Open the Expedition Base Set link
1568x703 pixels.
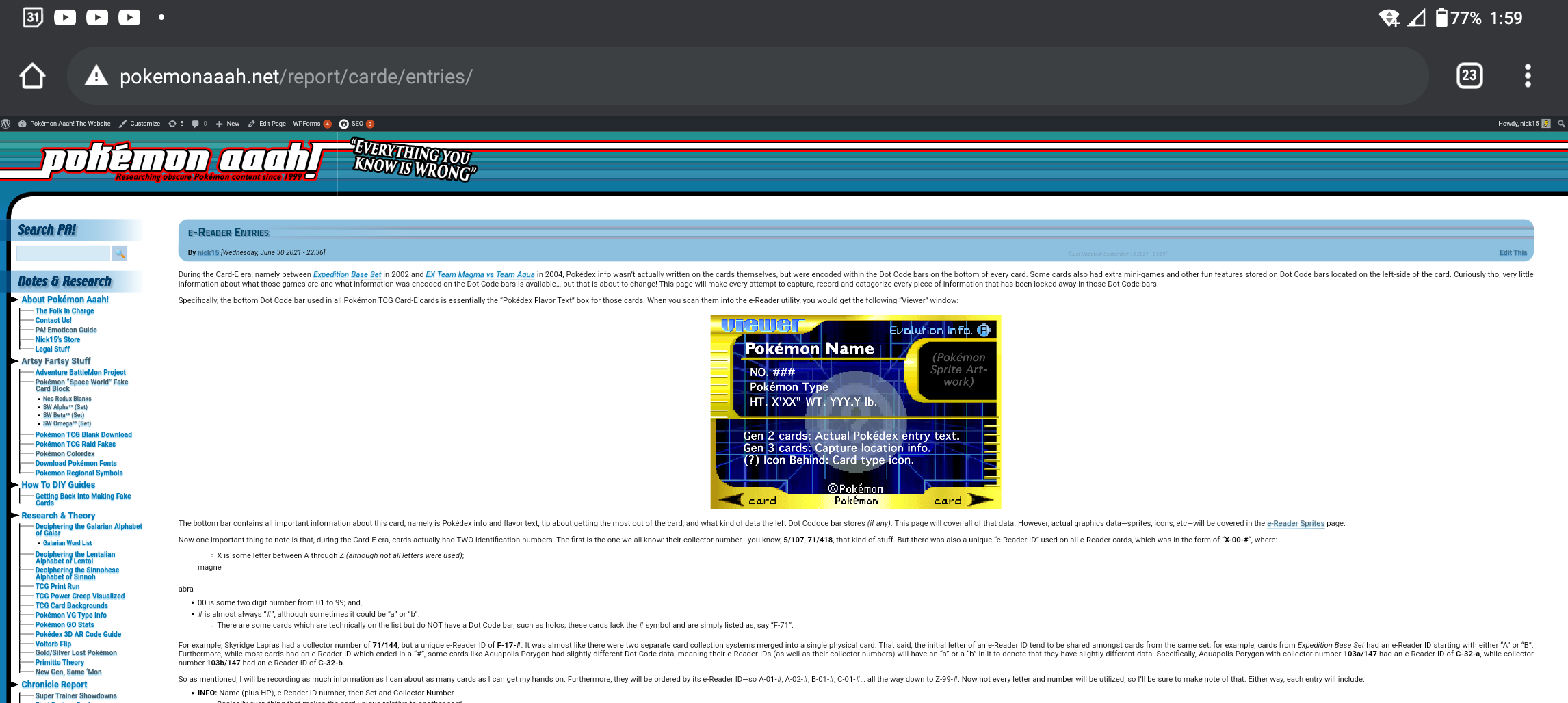click(347, 275)
